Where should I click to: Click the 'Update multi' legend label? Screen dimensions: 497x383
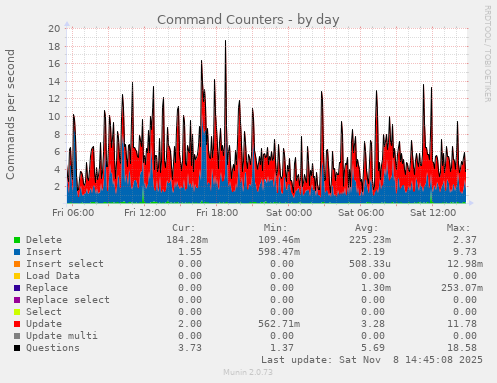(62, 336)
